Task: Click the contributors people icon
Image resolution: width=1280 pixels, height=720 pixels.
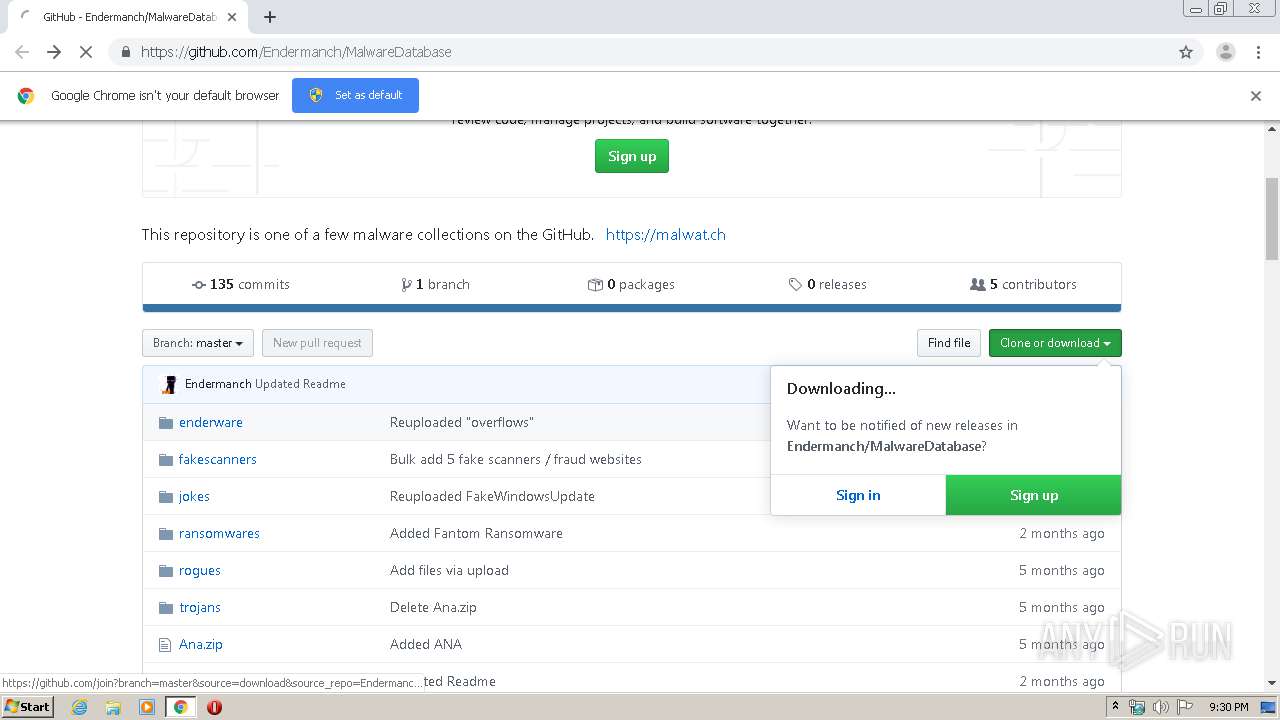Action: click(x=978, y=285)
